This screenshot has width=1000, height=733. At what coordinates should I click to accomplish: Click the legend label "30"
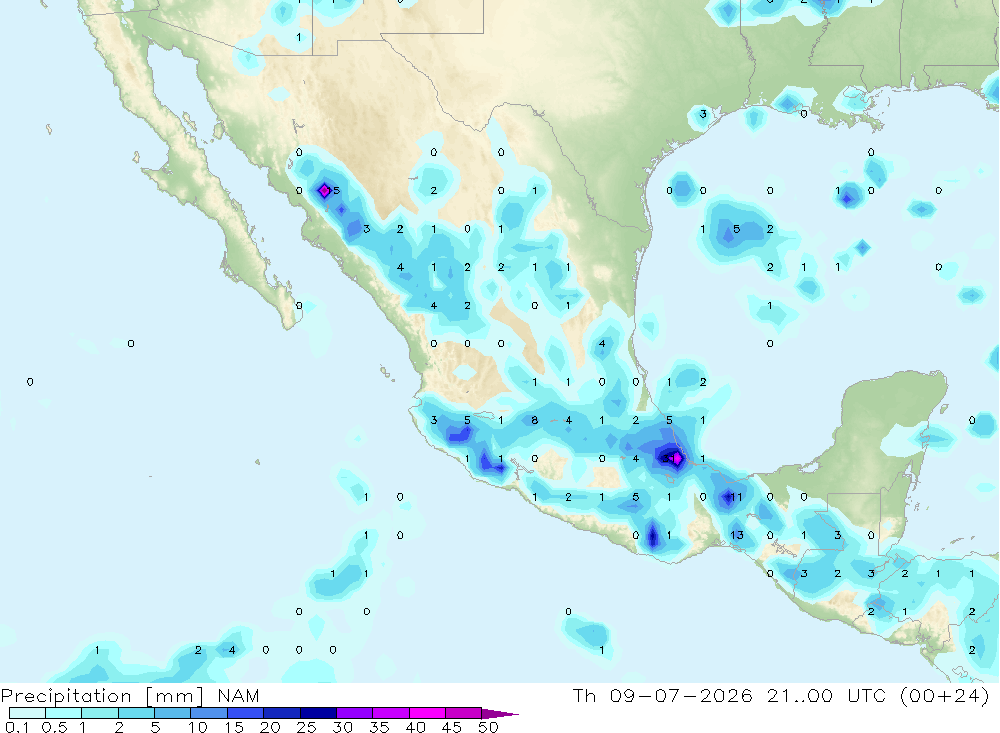coord(343,727)
